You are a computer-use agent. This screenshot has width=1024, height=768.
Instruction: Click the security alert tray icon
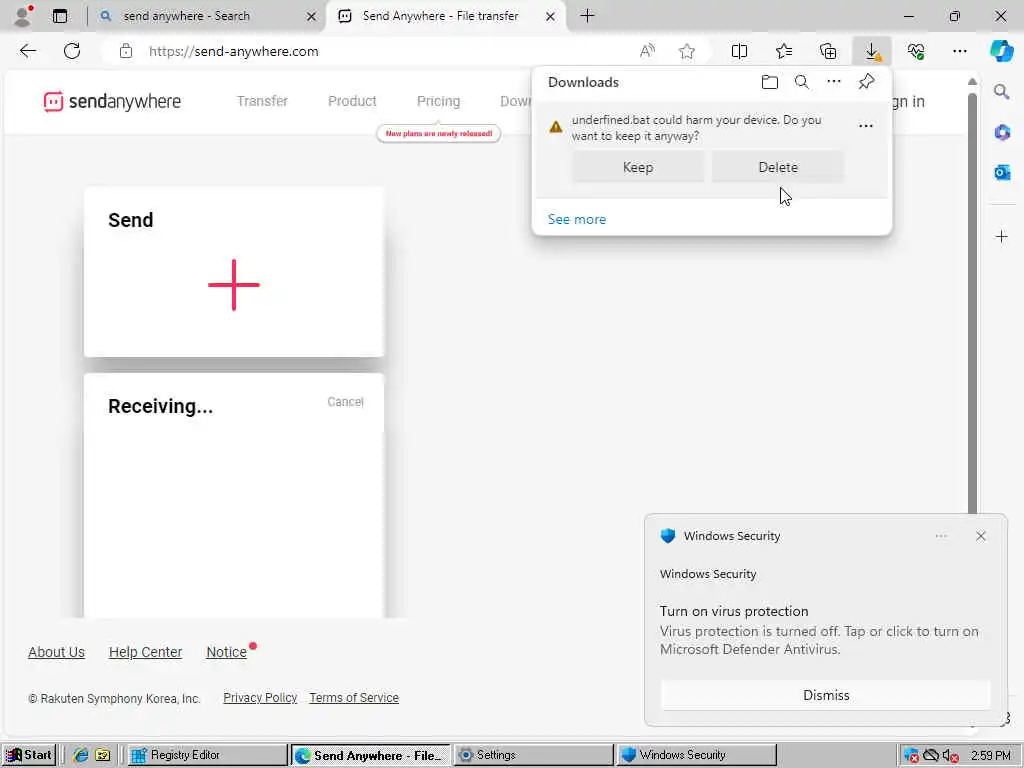(x=912, y=756)
